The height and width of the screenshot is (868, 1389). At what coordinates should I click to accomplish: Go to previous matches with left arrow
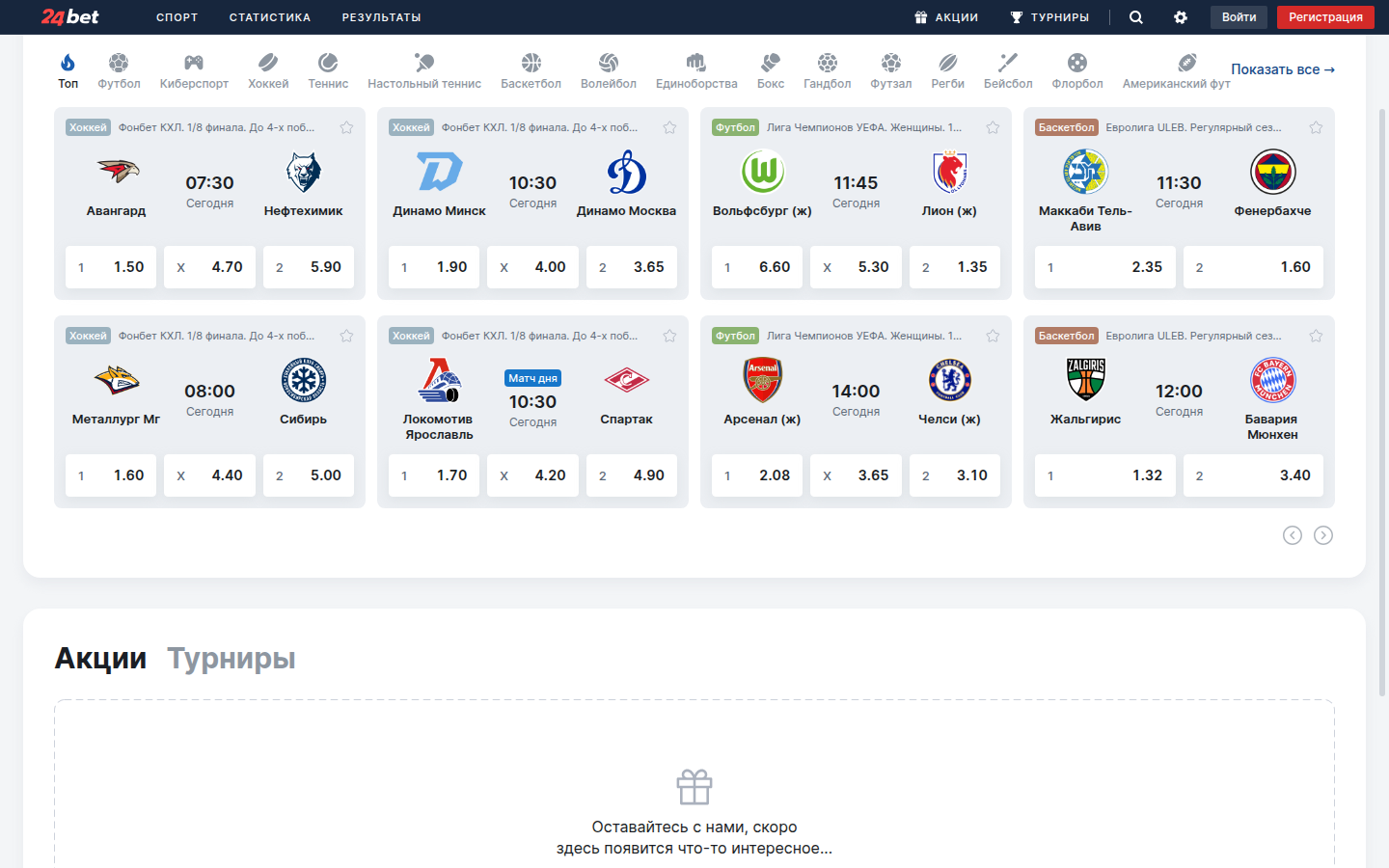pyautogui.click(x=1293, y=535)
